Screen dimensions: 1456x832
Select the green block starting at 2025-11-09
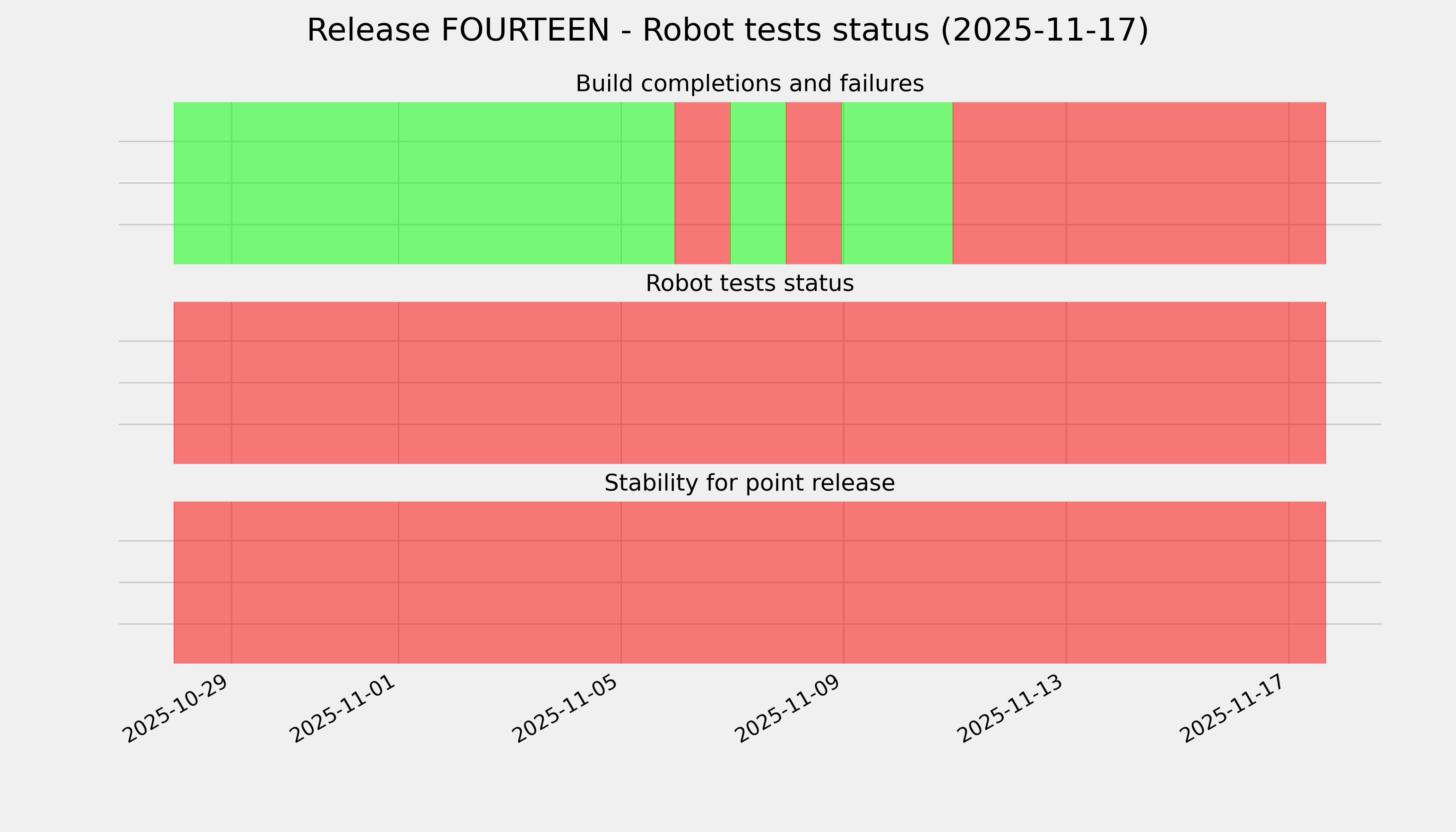898,183
